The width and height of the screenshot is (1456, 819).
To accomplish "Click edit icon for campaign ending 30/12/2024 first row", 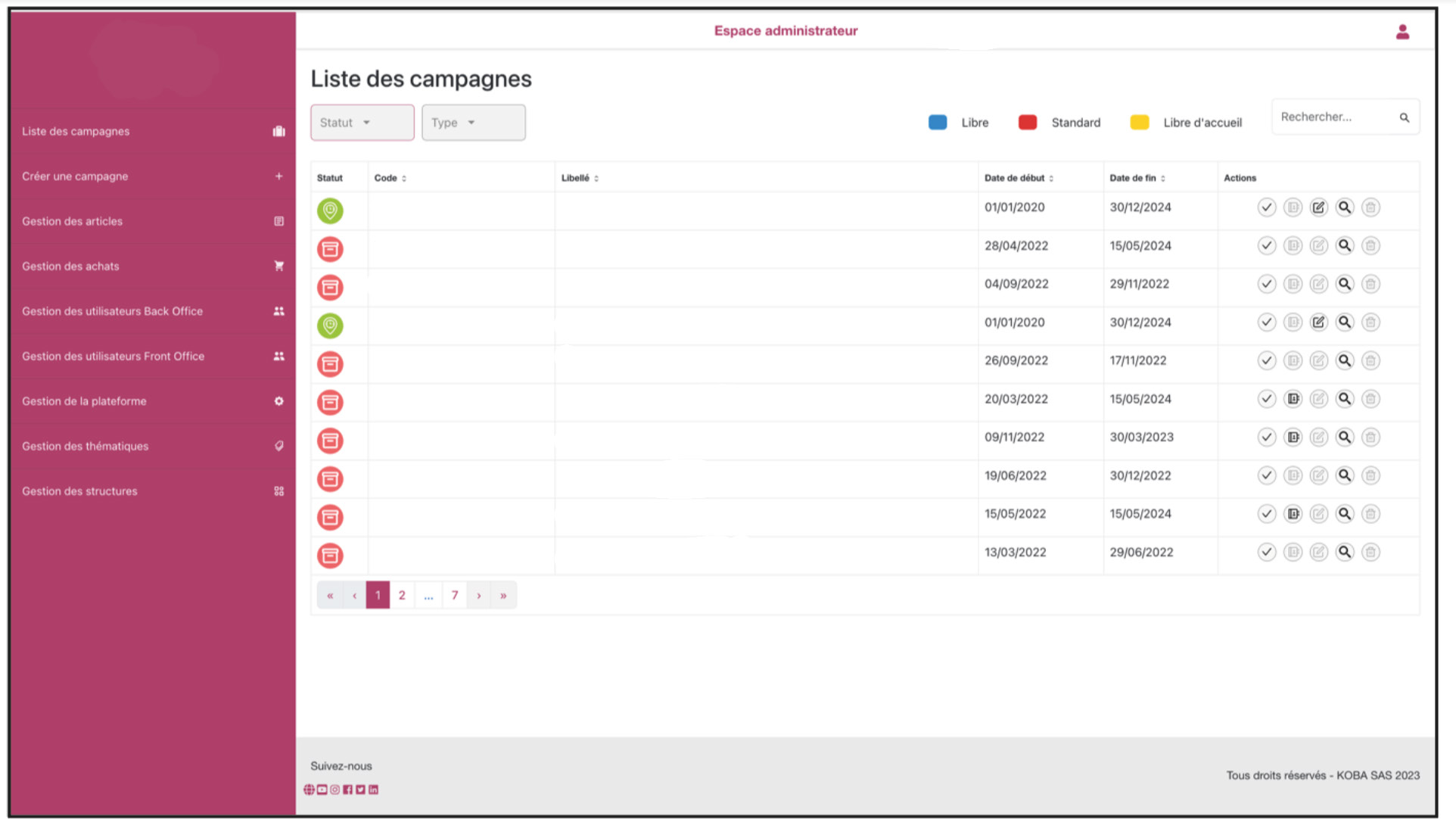I will [x=1318, y=207].
